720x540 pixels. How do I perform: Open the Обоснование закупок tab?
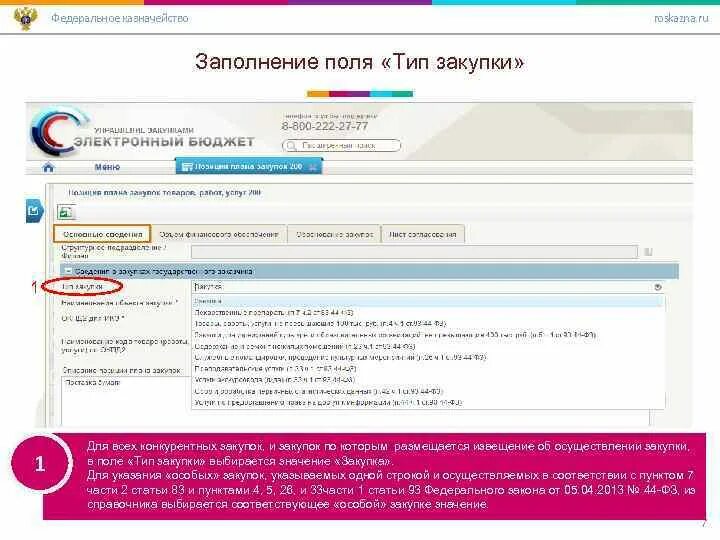click(x=334, y=234)
